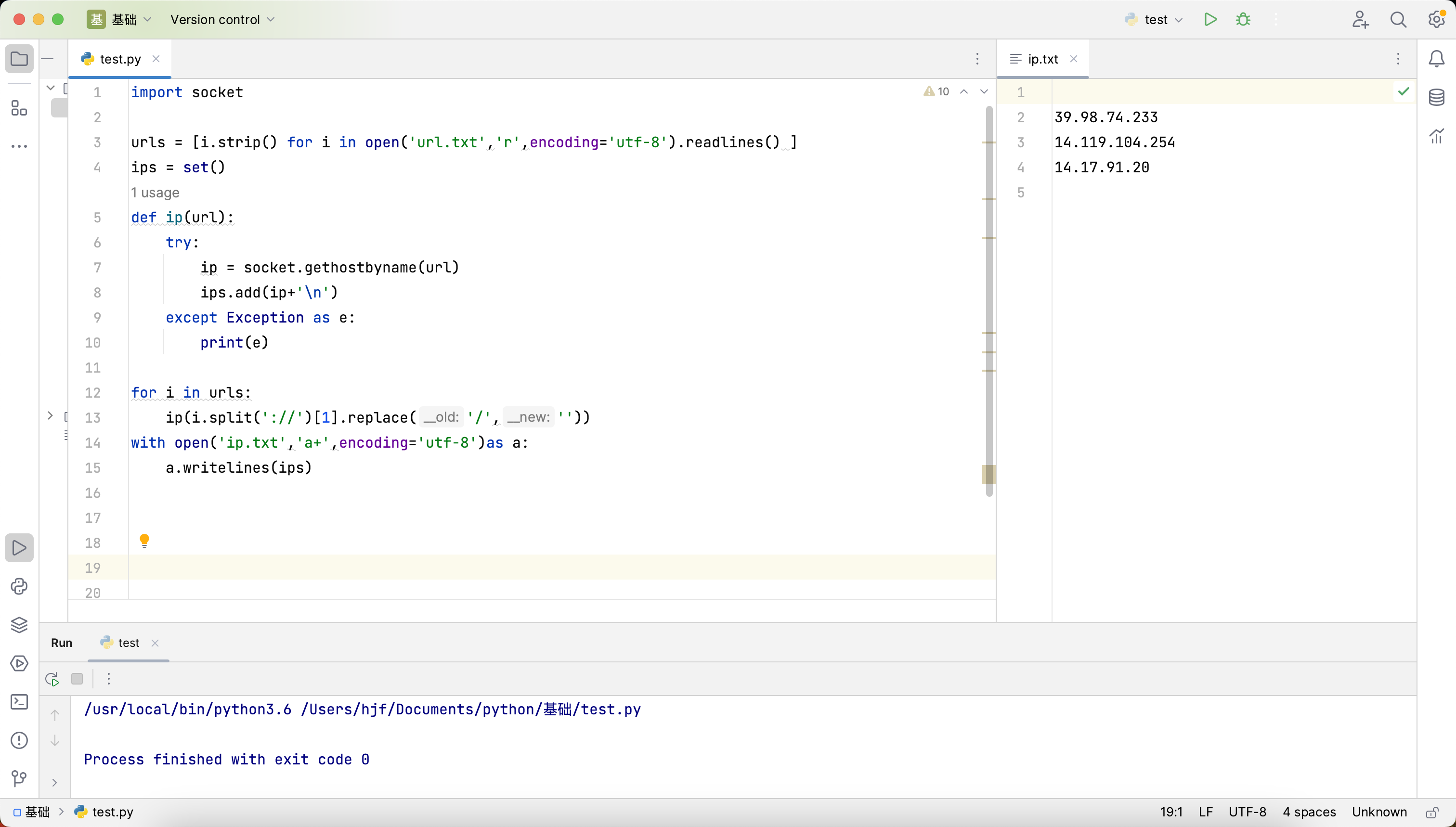Open the Services tool window icon
Image resolution: width=1456 pixels, height=827 pixels.
point(19,663)
